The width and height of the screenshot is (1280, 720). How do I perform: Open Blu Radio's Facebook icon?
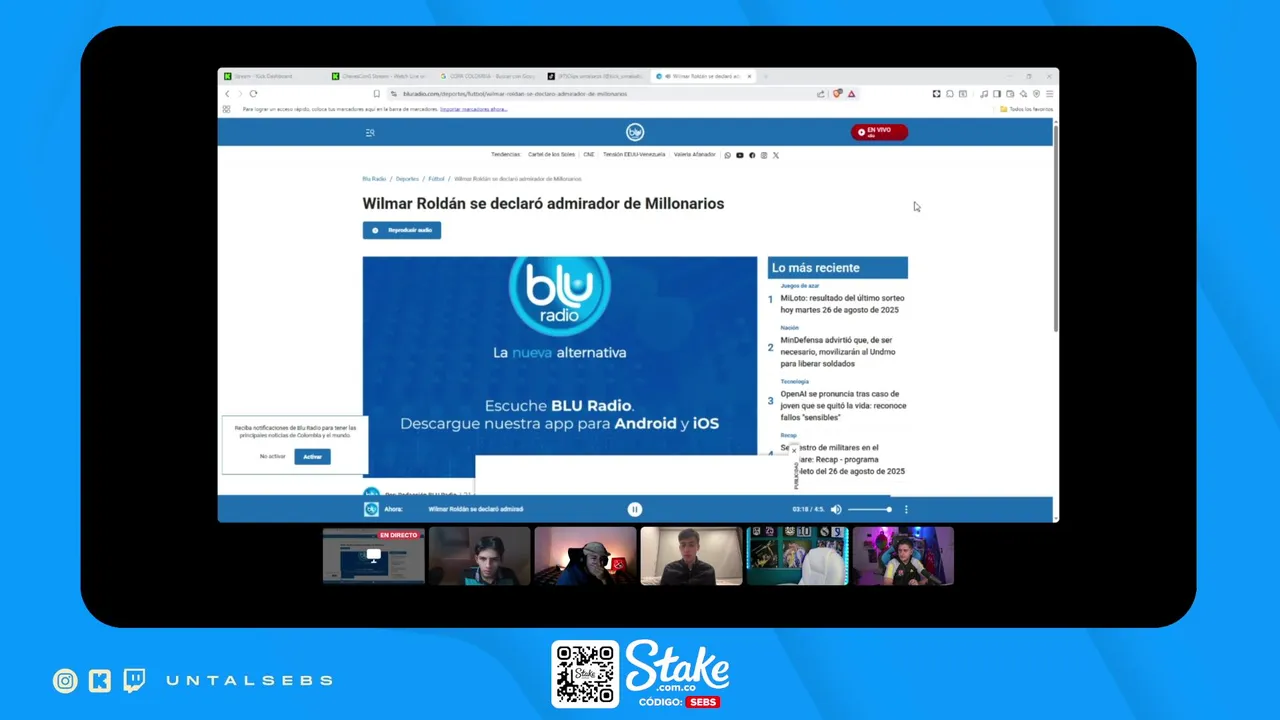pyautogui.click(x=752, y=155)
